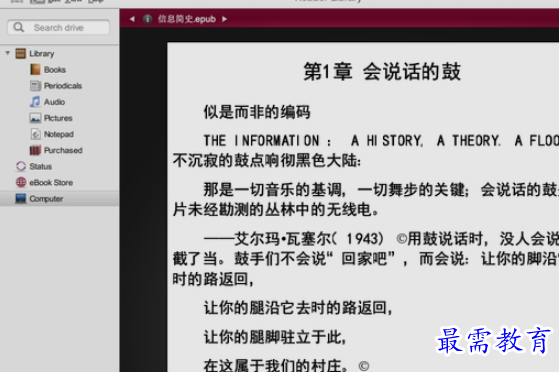Select the eBook Store label
The width and height of the screenshot is (559, 372).
(51, 183)
